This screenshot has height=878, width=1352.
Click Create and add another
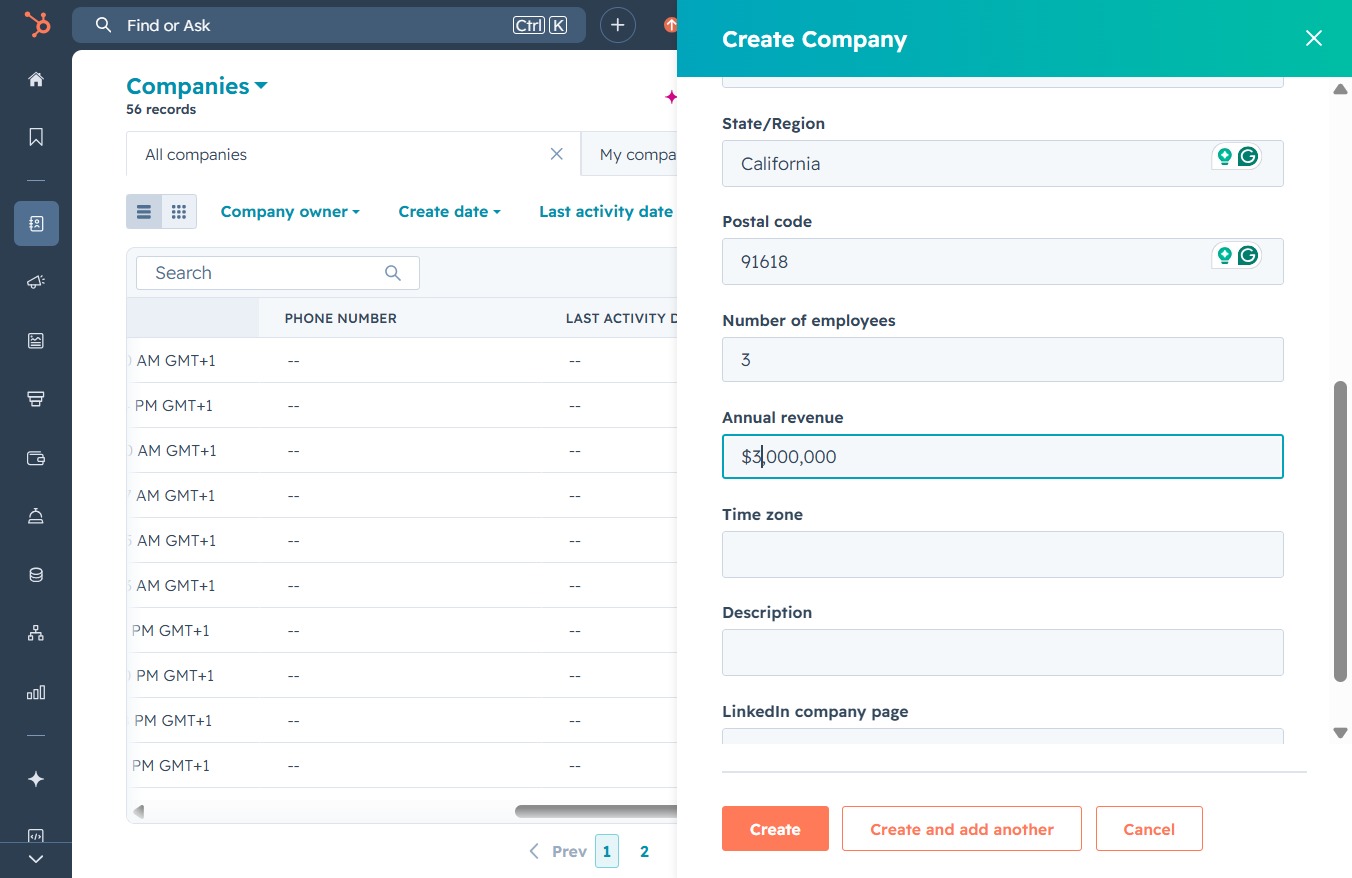point(962,829)
